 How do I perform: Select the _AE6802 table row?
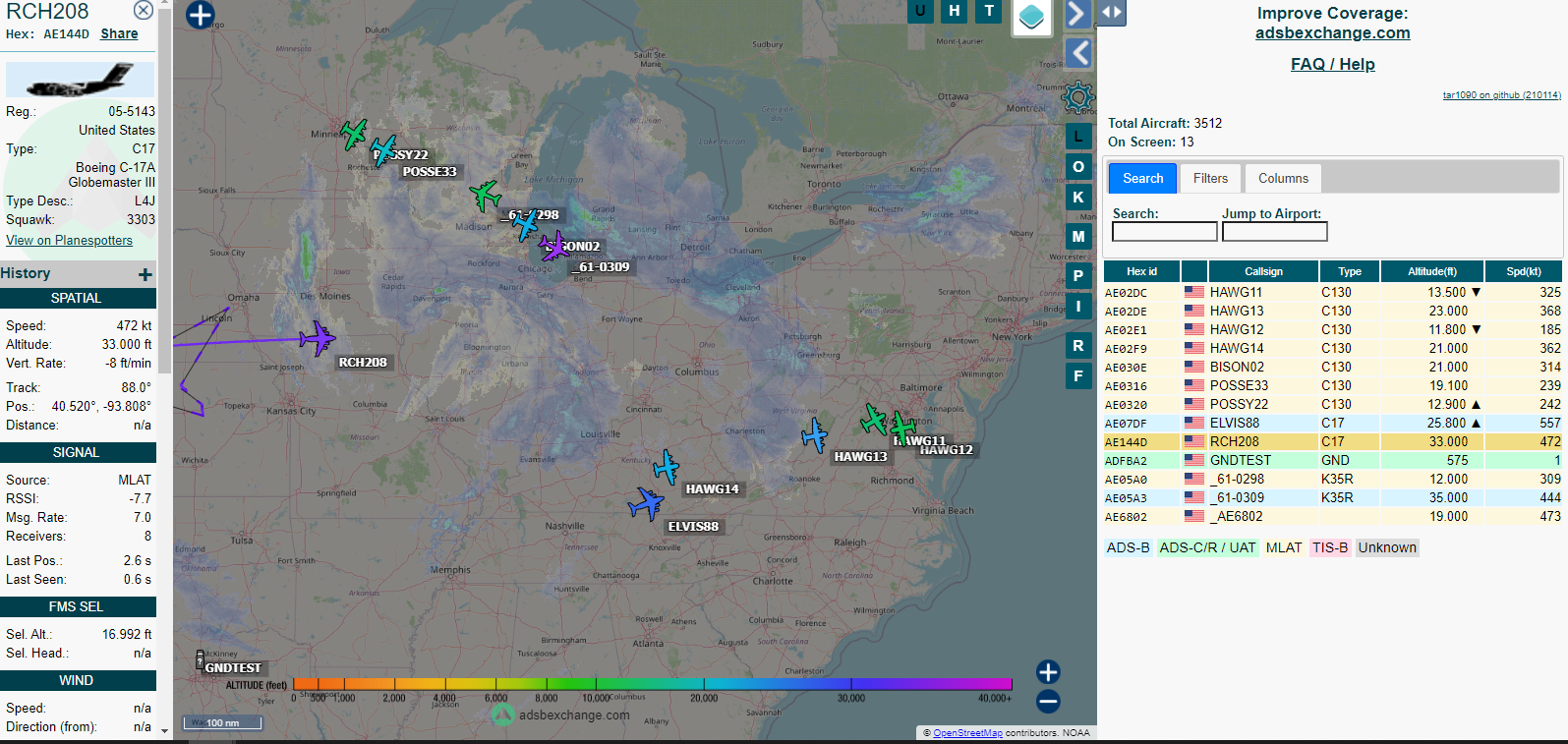click(1333, 516)
